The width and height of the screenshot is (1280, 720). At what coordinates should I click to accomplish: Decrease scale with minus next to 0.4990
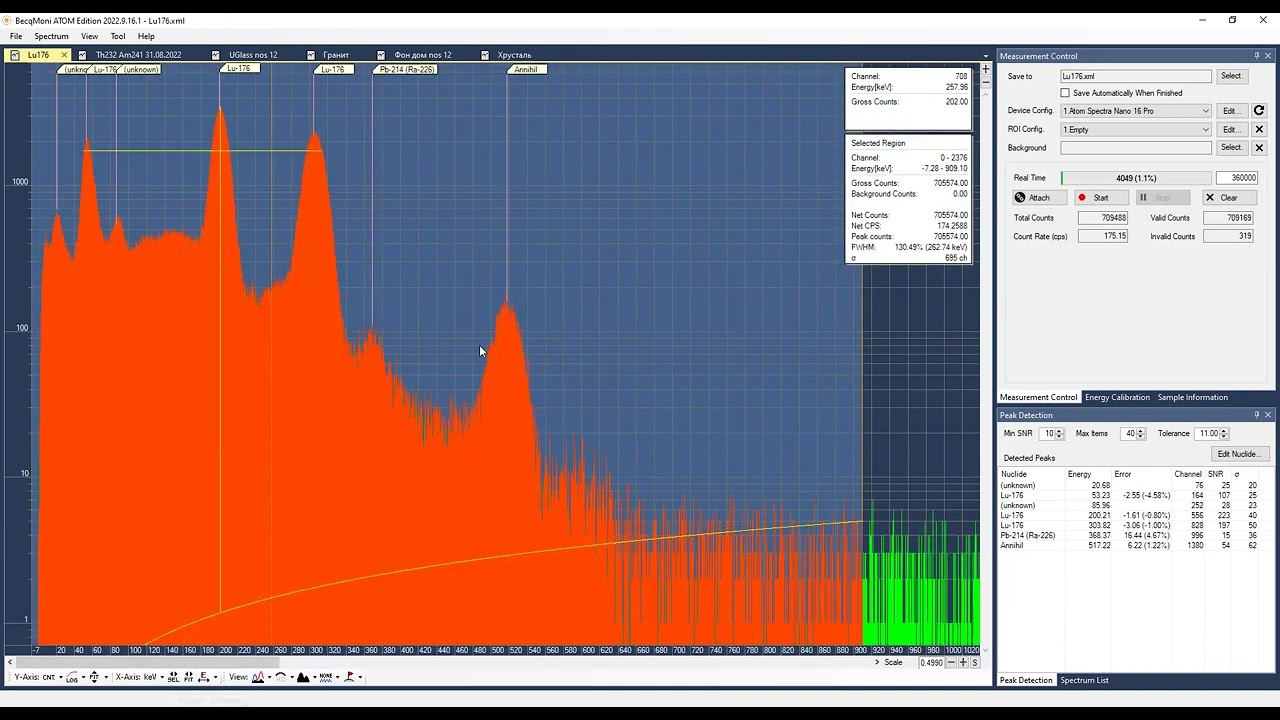pos(951,662)
